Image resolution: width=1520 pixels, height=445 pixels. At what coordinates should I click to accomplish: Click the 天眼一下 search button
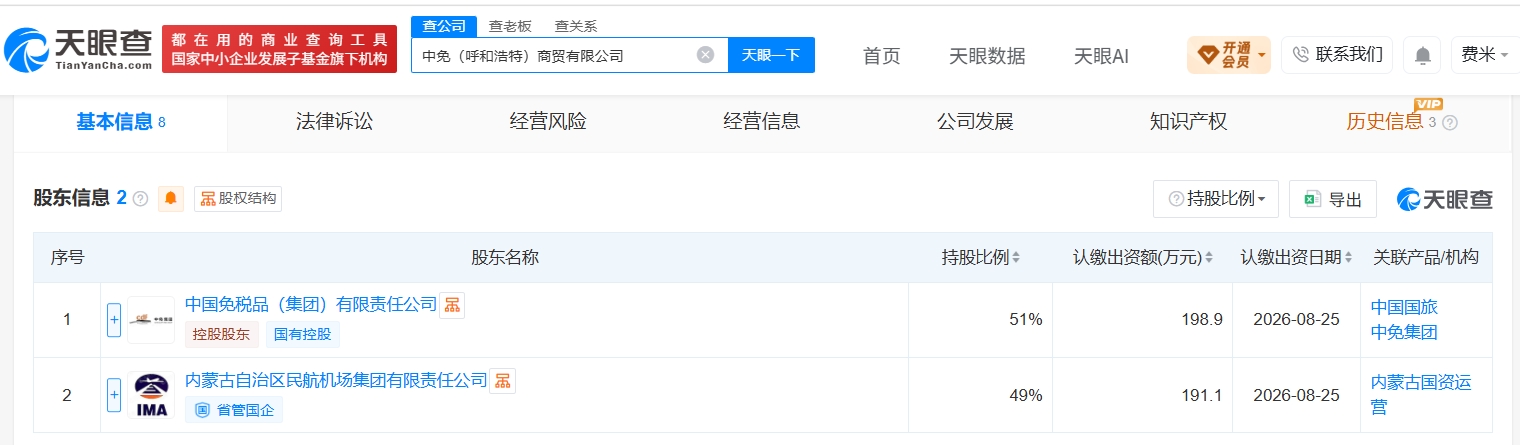click(x=771, y=55)
